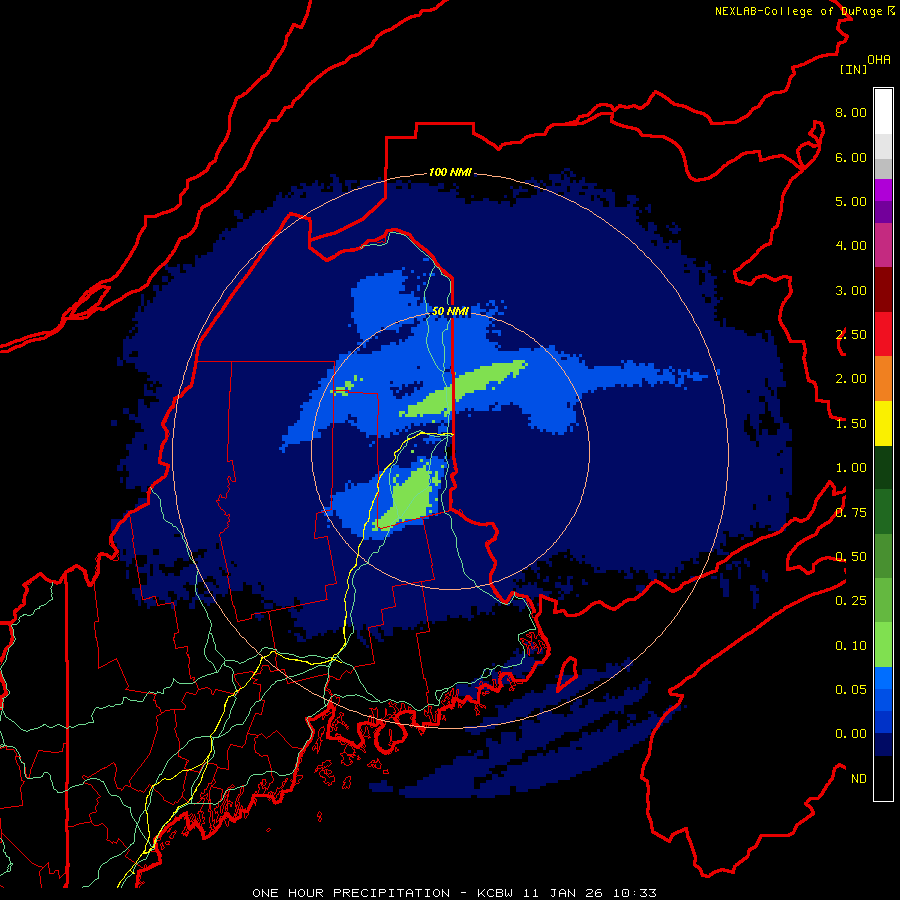Select the 5.00 legend value
This screenshot has height=900, width=900.
click(851, 201)
